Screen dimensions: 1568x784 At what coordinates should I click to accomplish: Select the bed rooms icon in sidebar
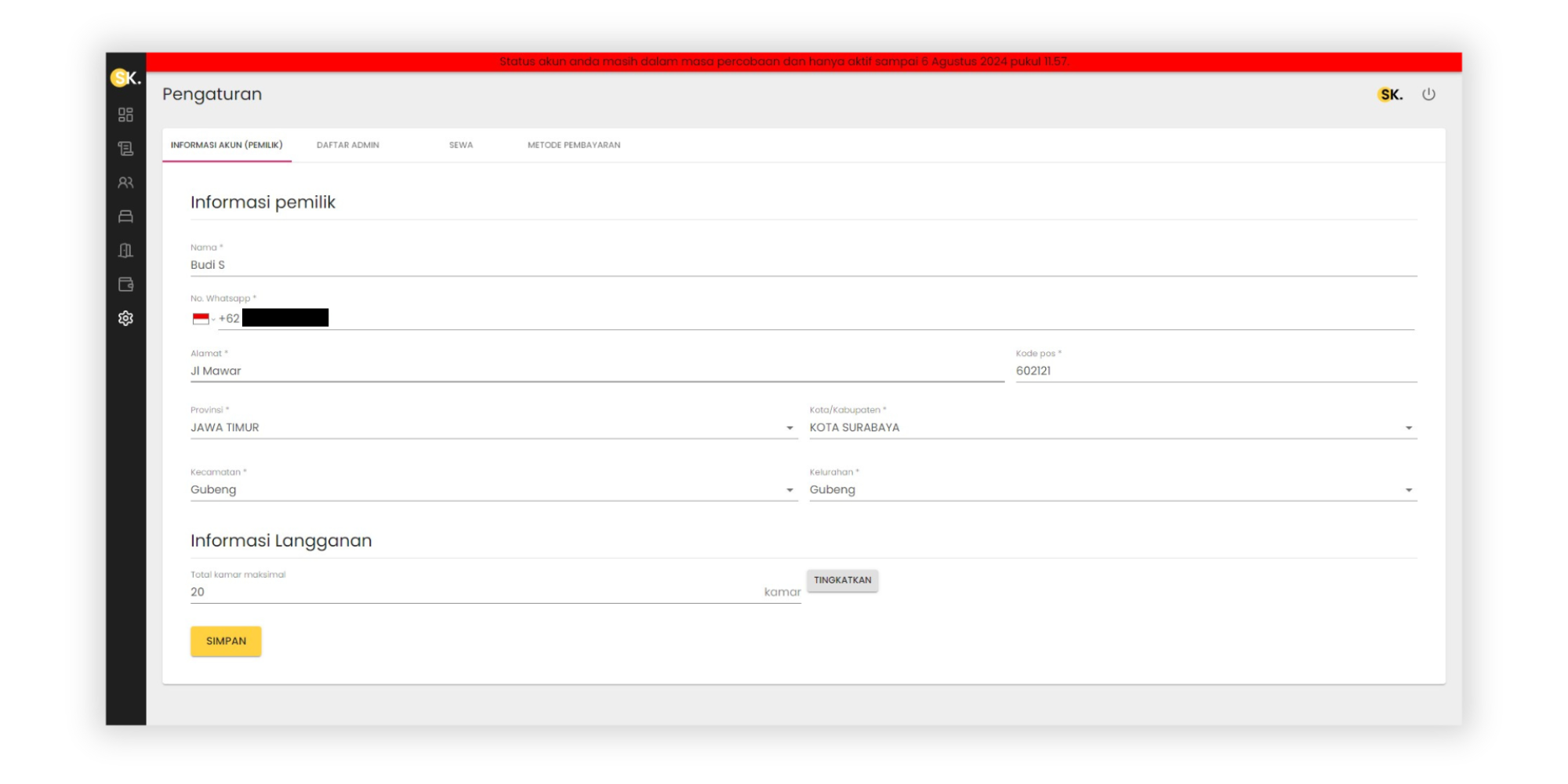125,216
